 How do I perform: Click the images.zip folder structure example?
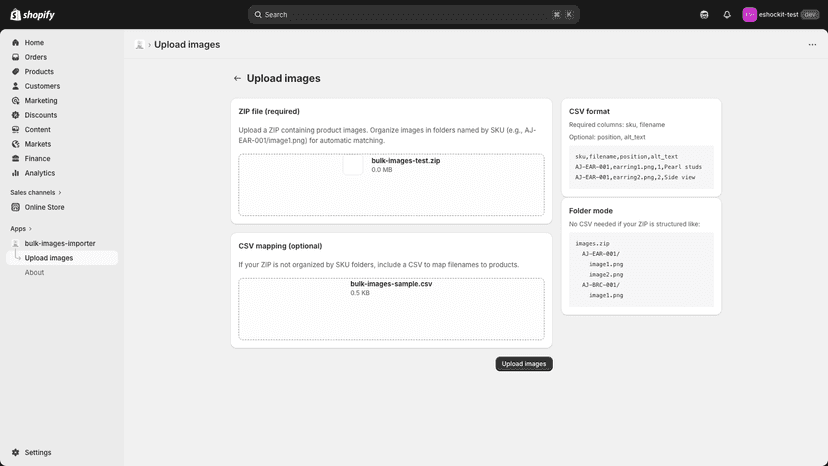tap(641, 269)
